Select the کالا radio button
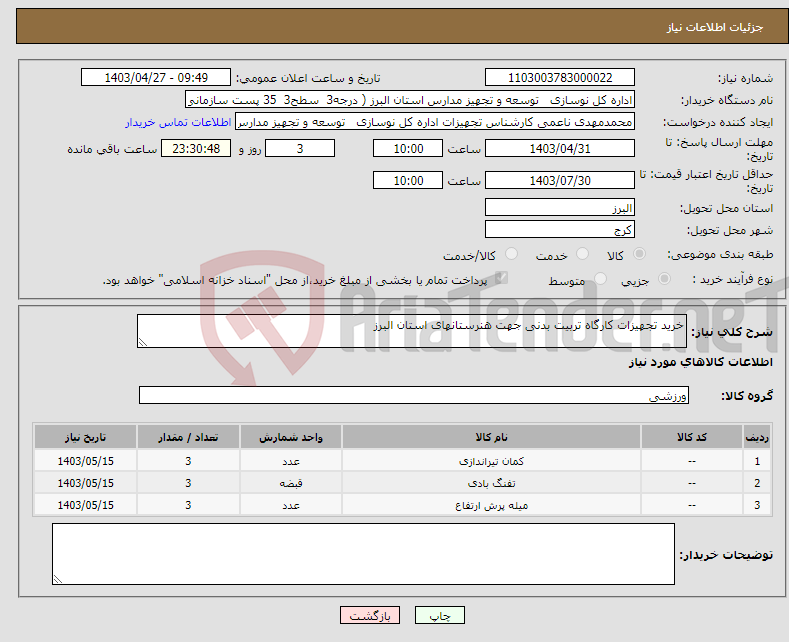The image size is (789, 642). pyautogui.click(x=639, y=254)
